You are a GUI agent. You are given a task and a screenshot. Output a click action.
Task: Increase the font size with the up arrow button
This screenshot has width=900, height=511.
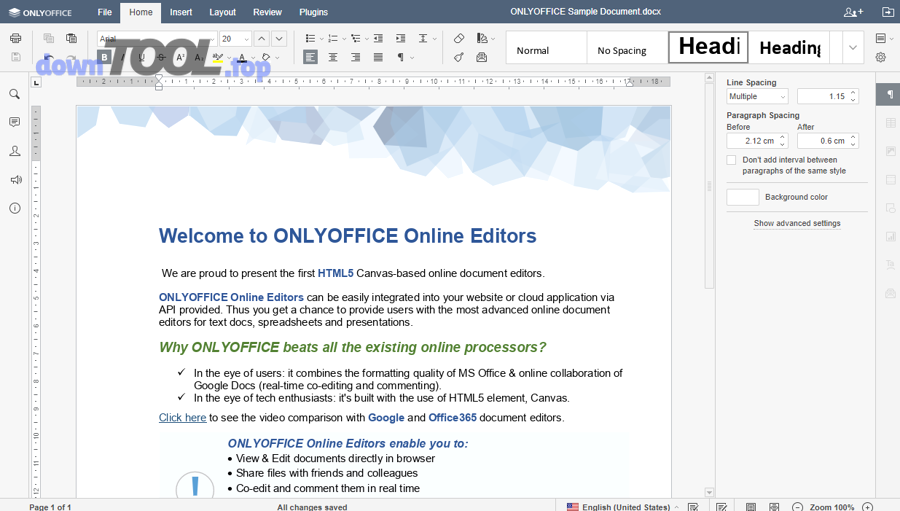261,38
